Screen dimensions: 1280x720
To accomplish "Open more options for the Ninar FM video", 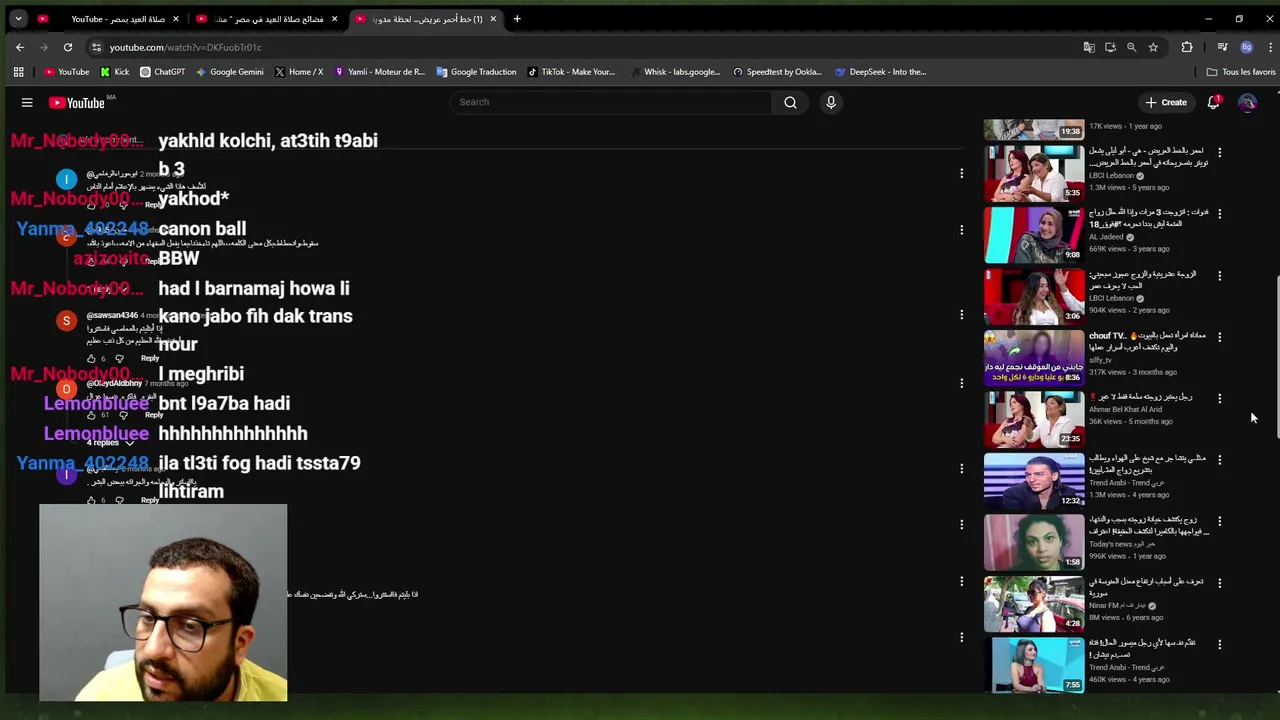I will [1219, 583].
